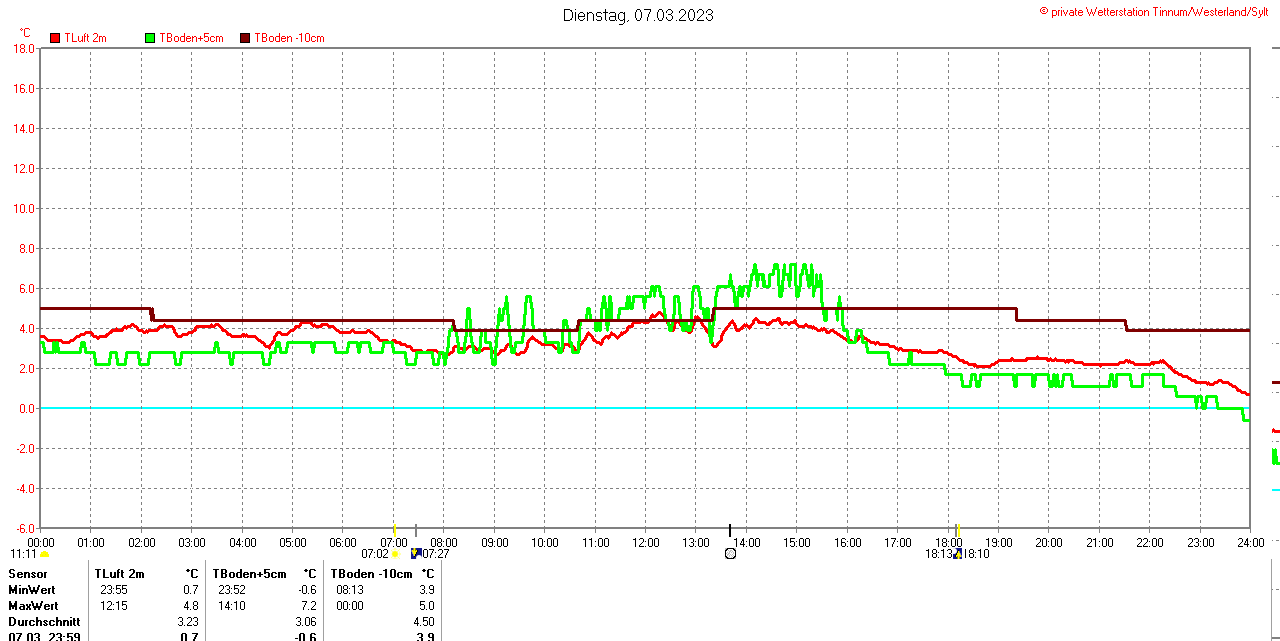Click the chart title Dienstag, 07.03.2023
The height and width of the screenshot is (641, 1280).
(x=638, y=15)
